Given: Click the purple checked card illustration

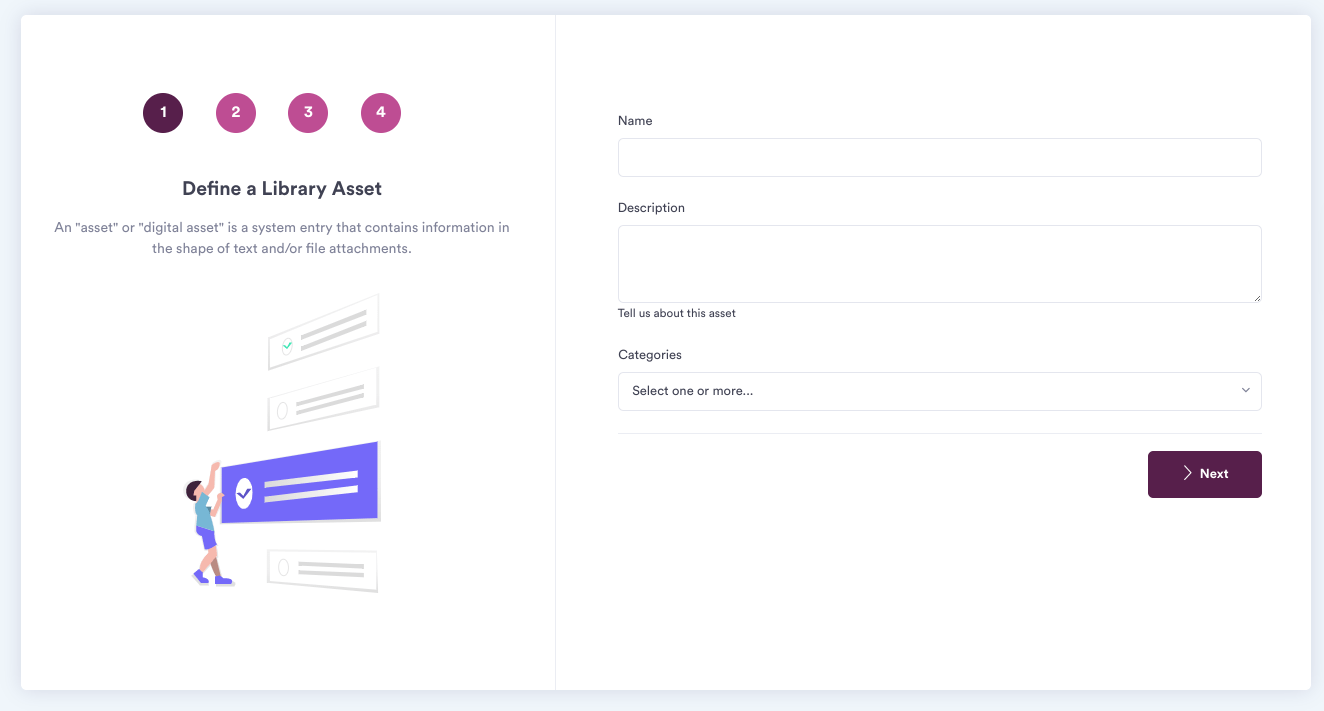Looking at the screenshot, I should click(x=300, y=482).
